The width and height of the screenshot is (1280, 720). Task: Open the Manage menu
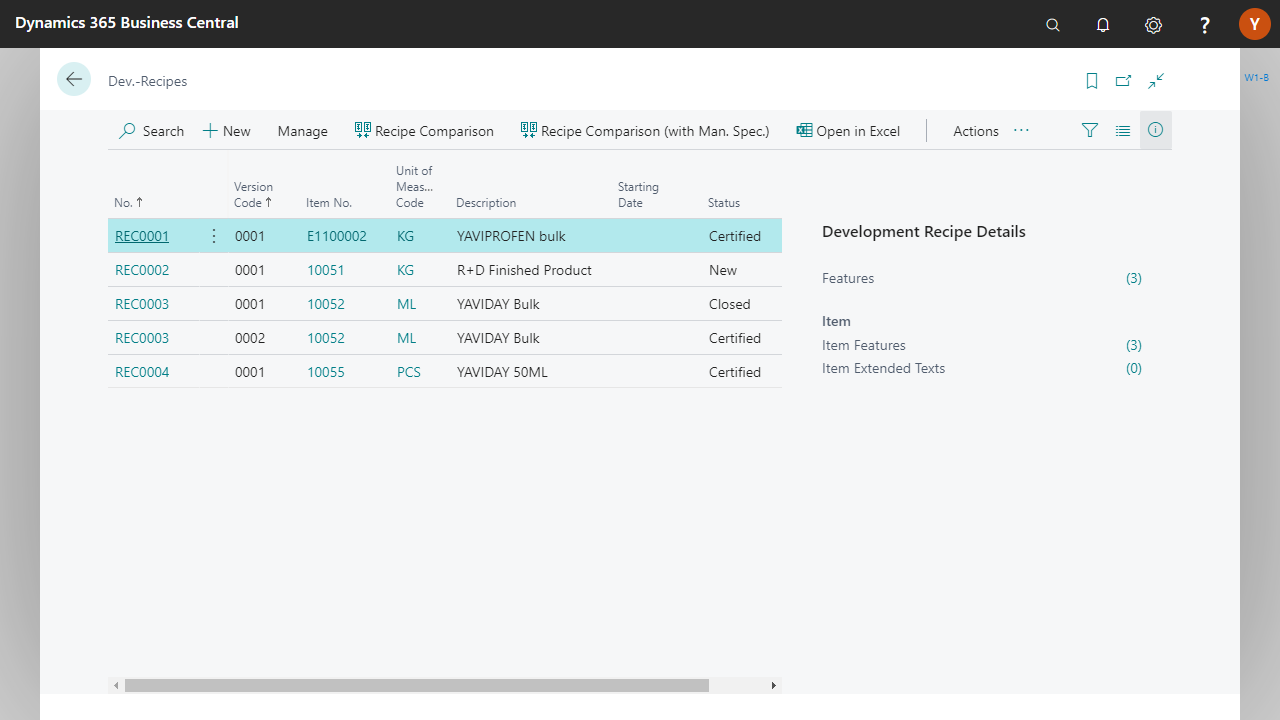pos(303,131)
